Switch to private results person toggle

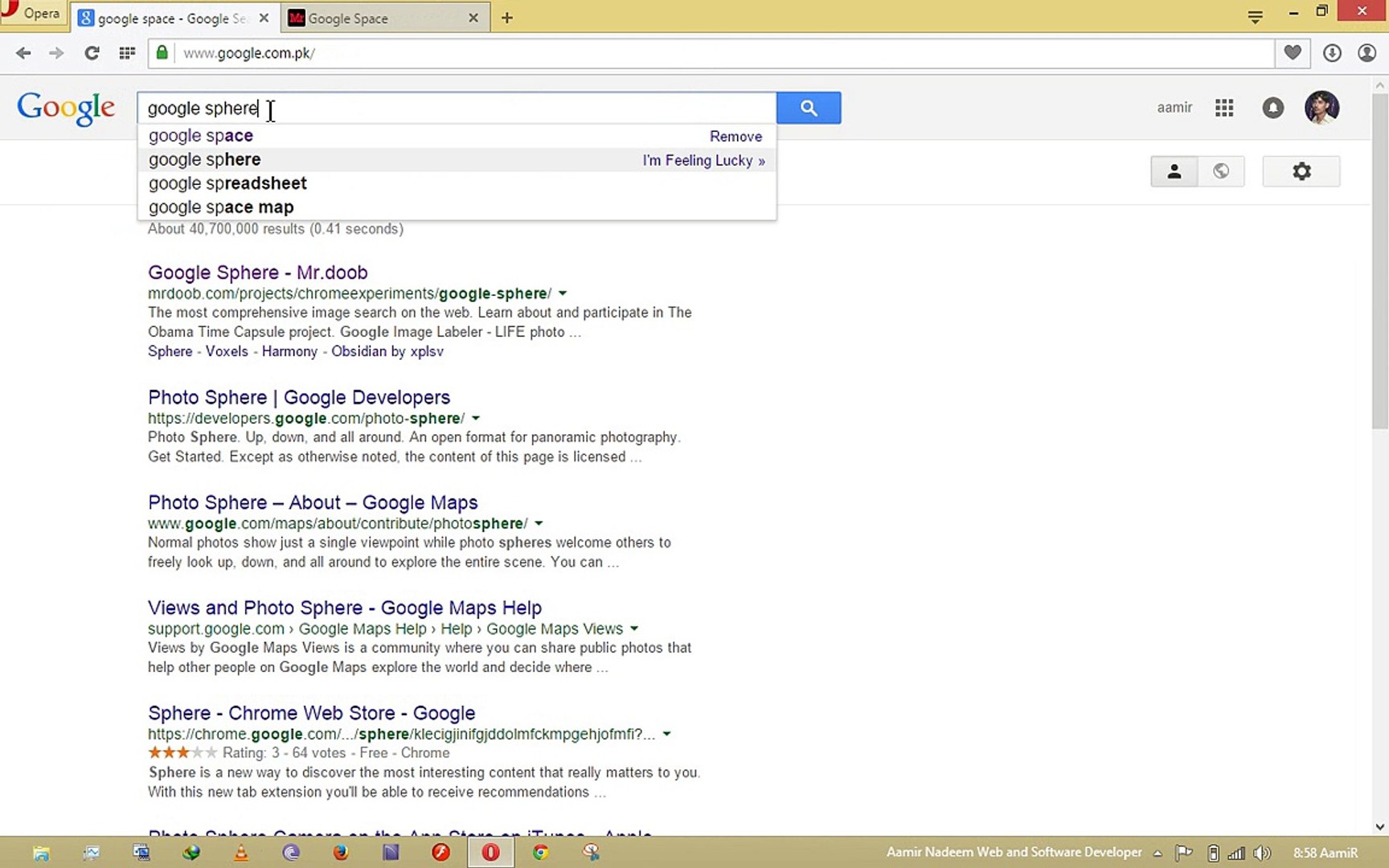click(1174, 171)
